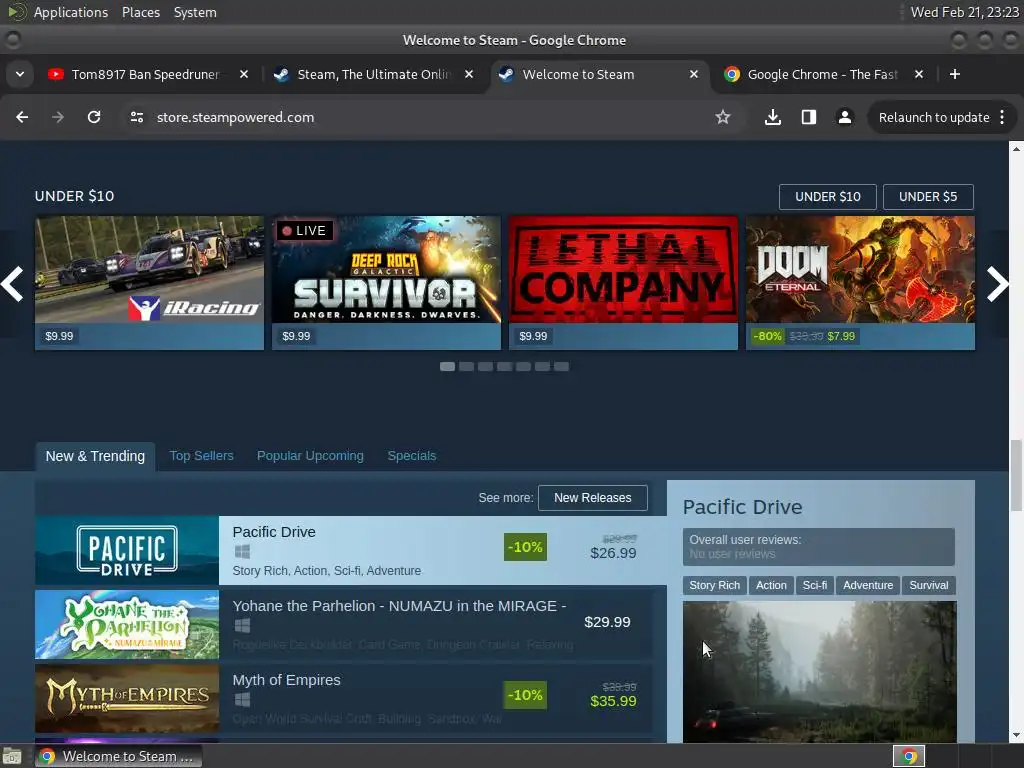Click the New Releases button
The image size is (1024, 768).
(593, 498)
